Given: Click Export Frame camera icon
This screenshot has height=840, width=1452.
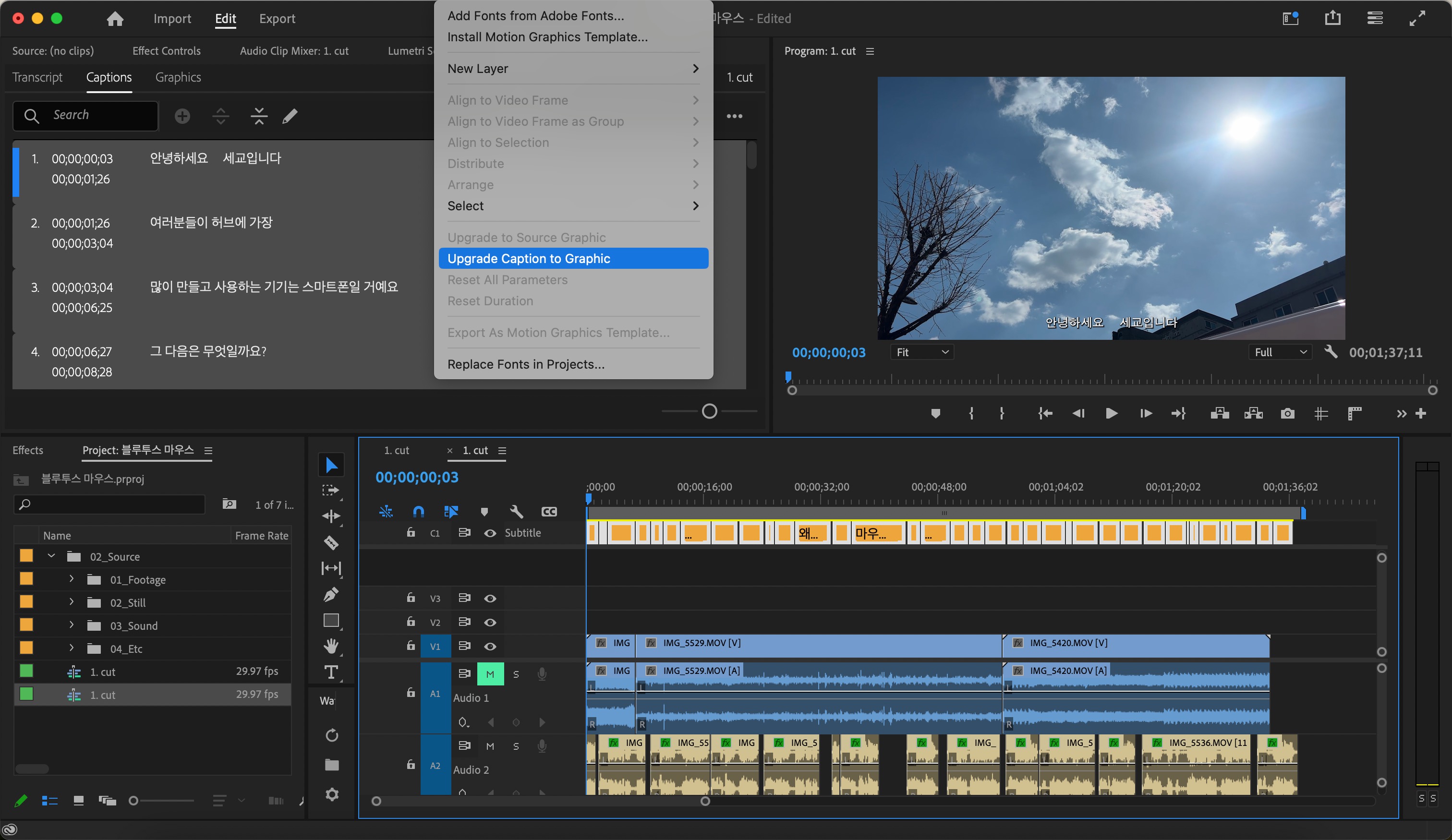Looking at the screenshot, I should tap(1287, 414).
